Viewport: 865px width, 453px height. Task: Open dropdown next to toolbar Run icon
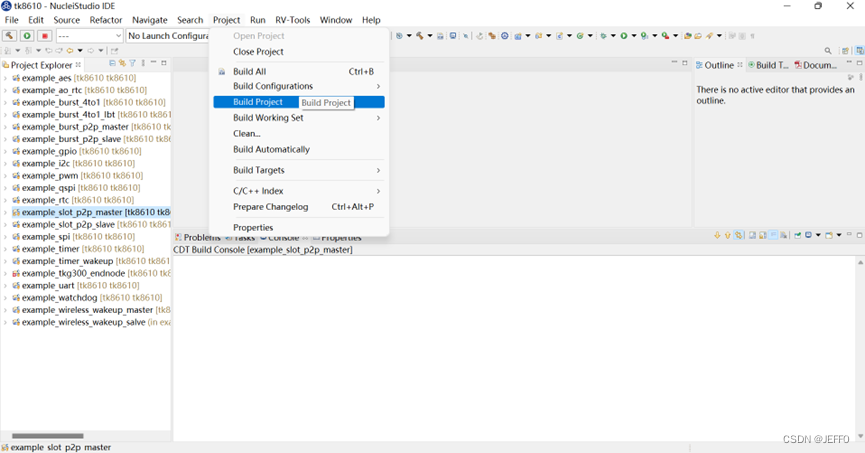(634, 36)
